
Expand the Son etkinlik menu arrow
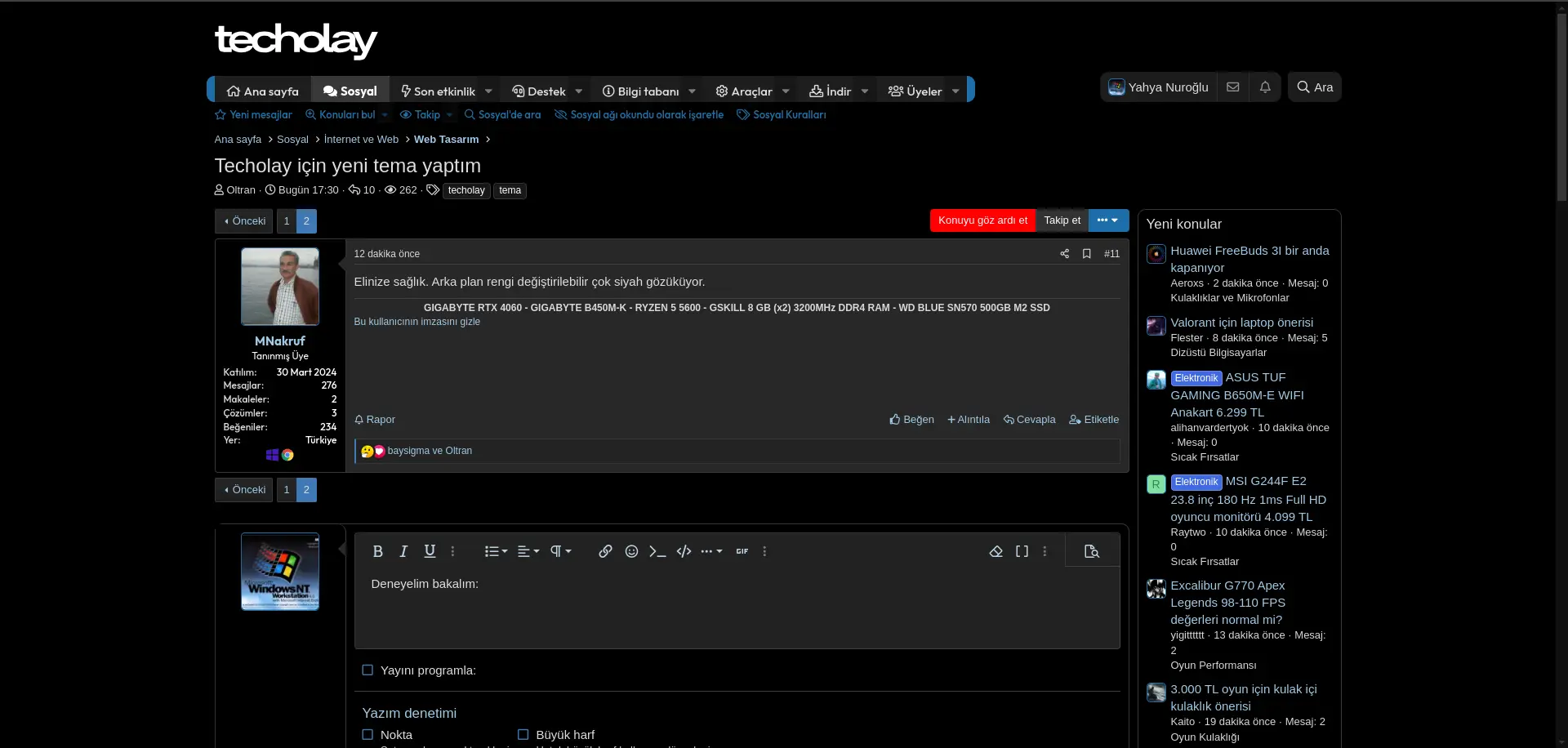(488, 91)
